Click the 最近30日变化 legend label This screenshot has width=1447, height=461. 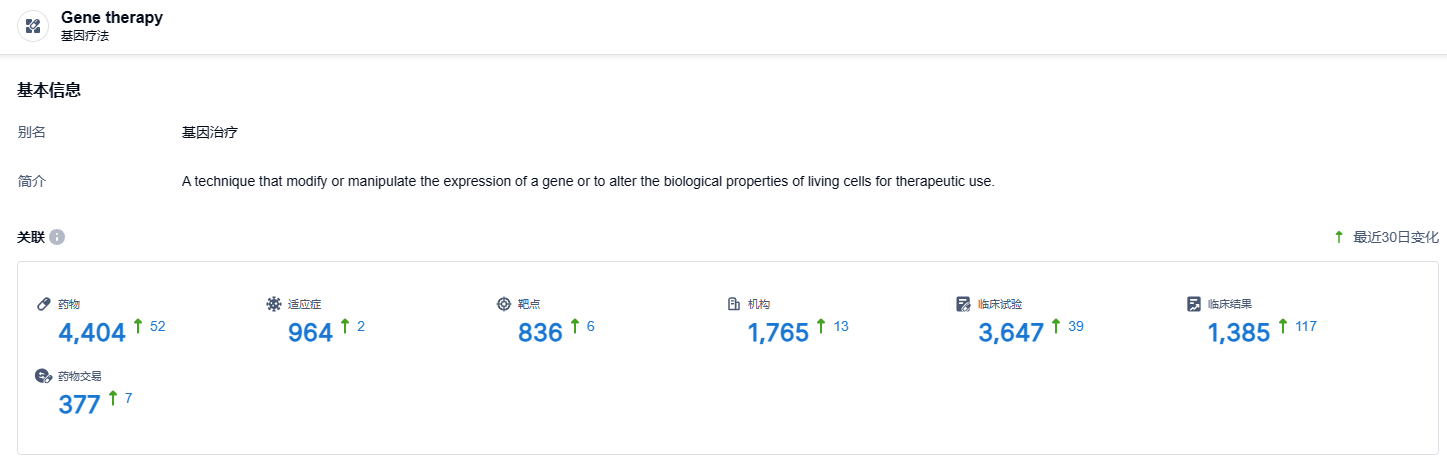point(1395,237)
